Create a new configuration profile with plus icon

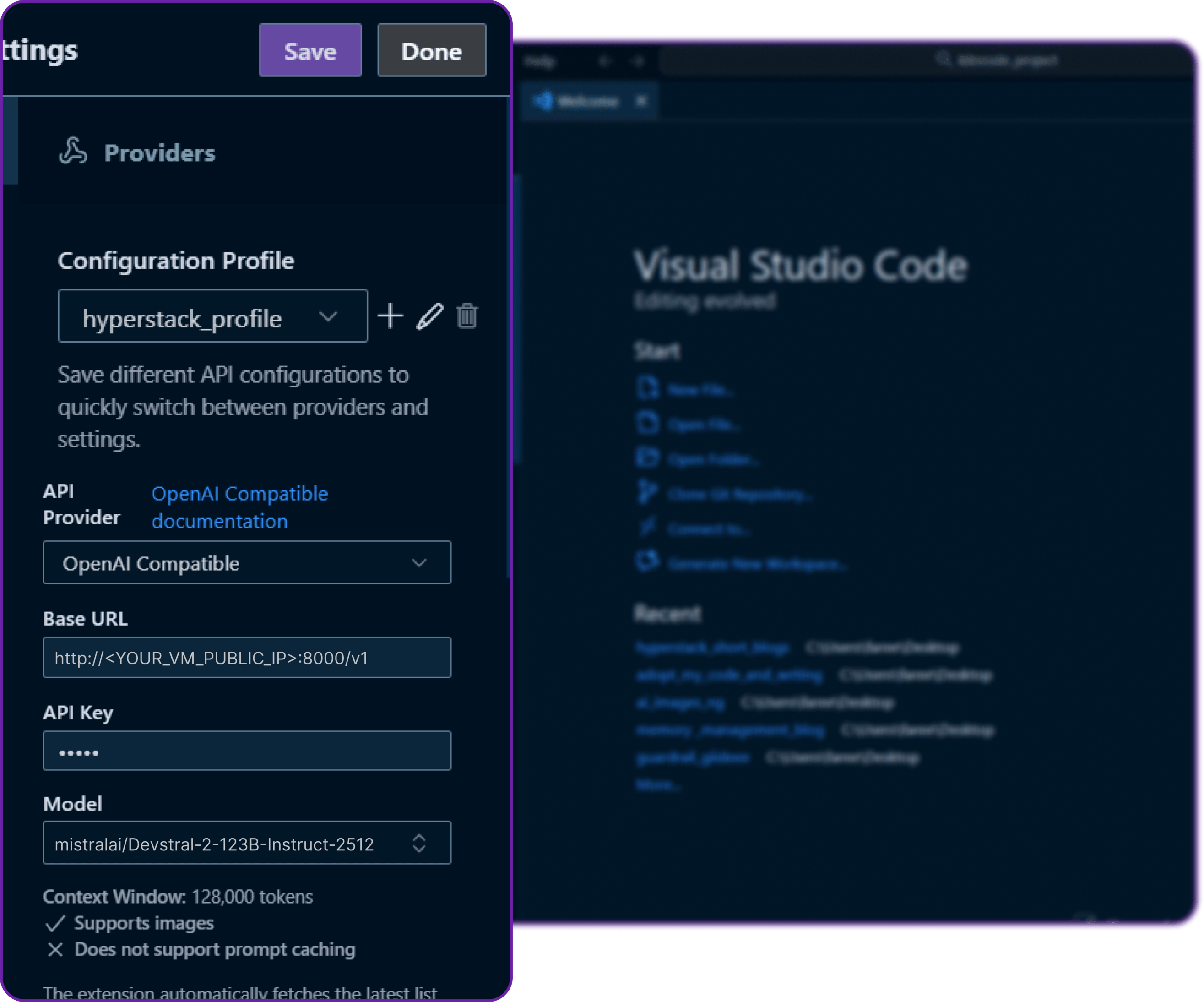pos(390,316)
